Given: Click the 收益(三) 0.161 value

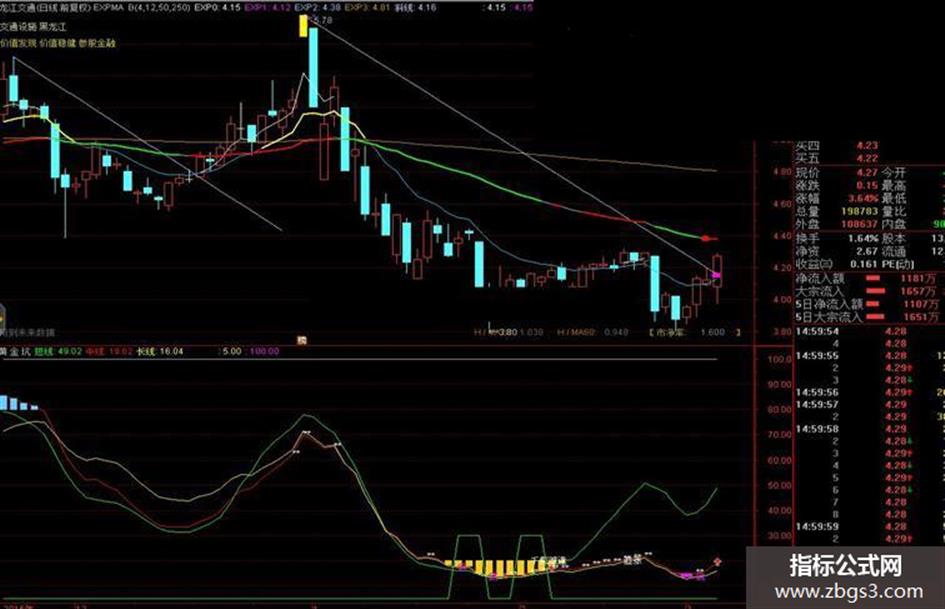Looking at the screenshot, I should click(837, 264).
